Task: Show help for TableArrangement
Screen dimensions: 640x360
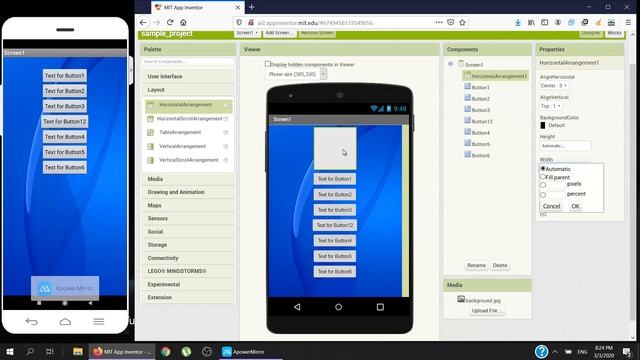Action: point(226,133)
